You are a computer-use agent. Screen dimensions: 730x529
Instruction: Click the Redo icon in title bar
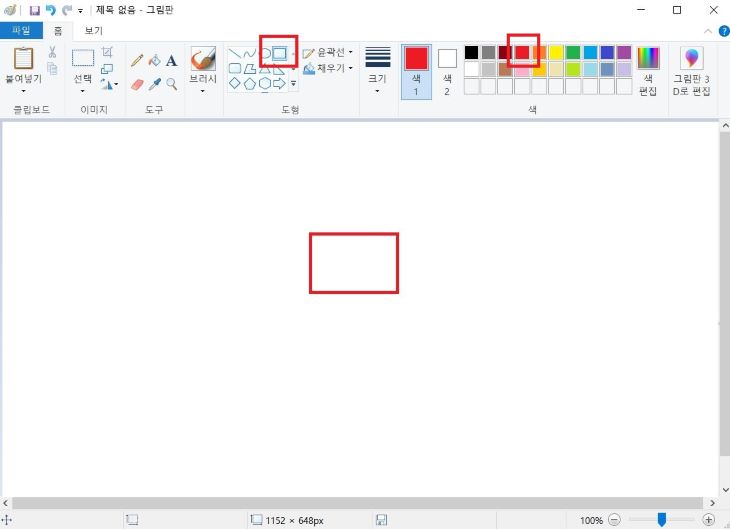[67, 10]
